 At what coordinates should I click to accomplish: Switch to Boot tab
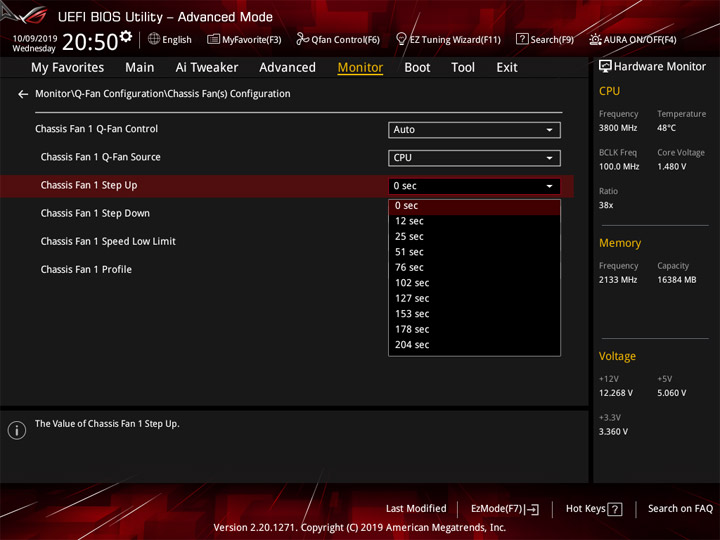[x=417, y=68]
